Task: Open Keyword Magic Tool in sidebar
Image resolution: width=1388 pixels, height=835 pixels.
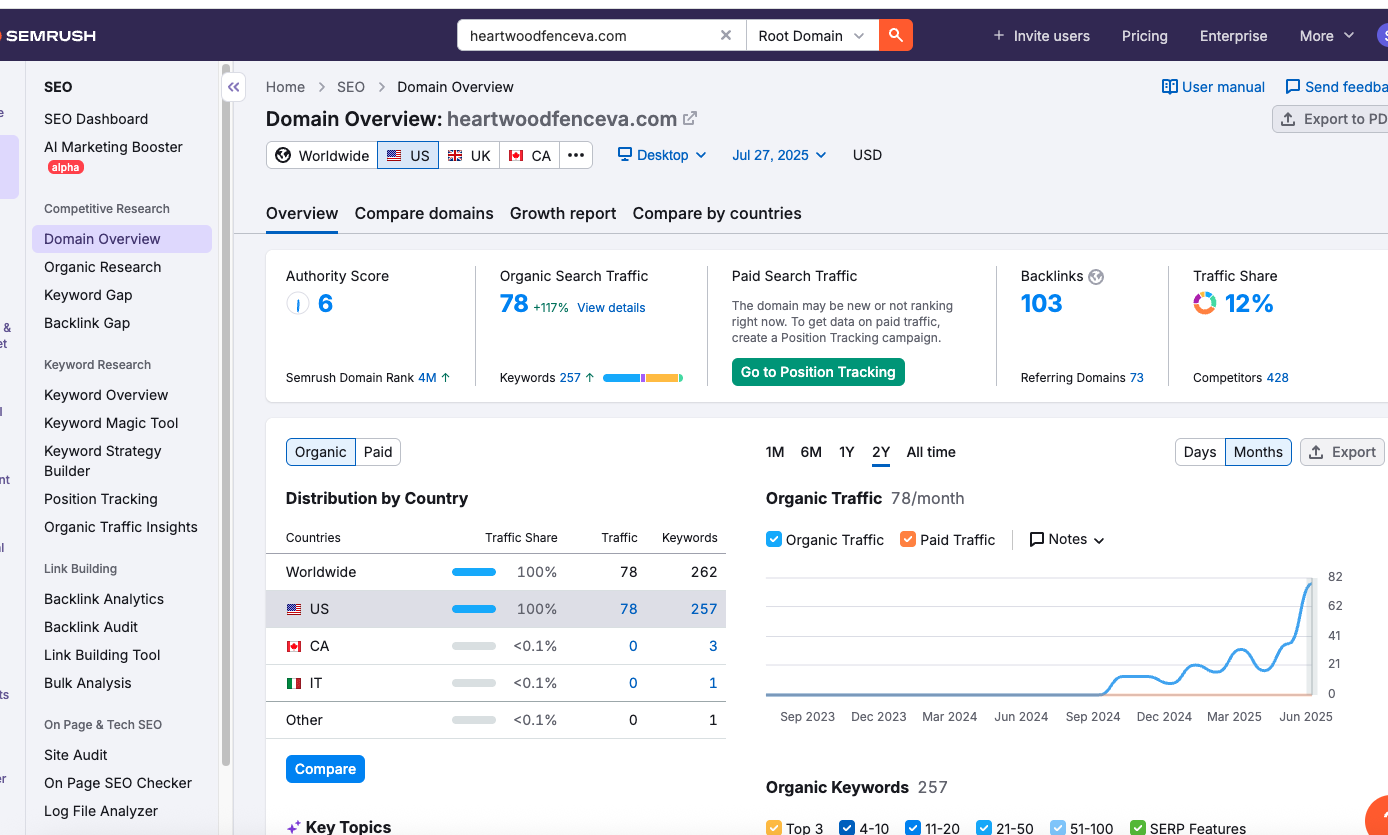Action: 111,423
